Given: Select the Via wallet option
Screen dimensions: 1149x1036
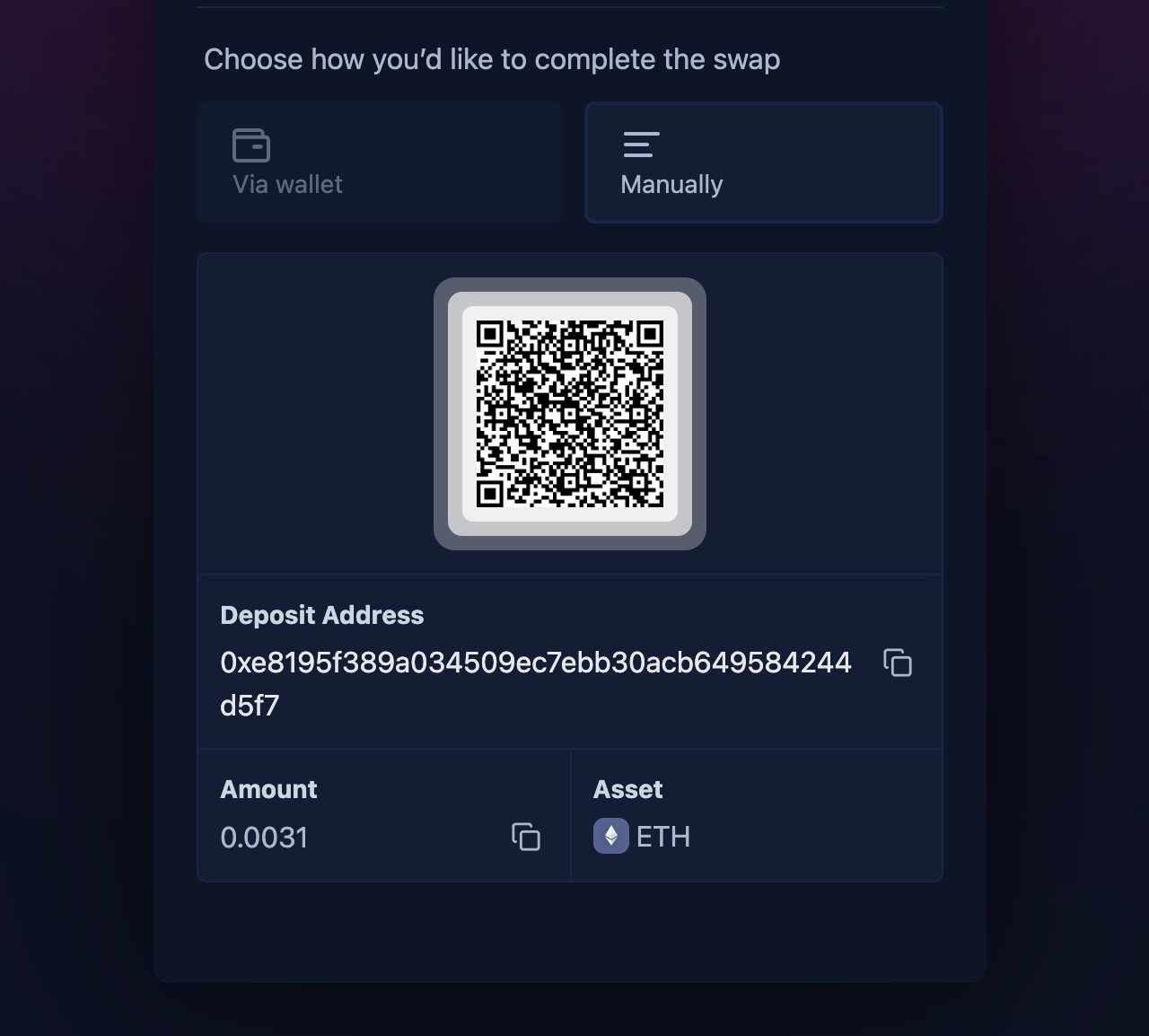Looking at the screenshot, I should [x=380, y=162].
